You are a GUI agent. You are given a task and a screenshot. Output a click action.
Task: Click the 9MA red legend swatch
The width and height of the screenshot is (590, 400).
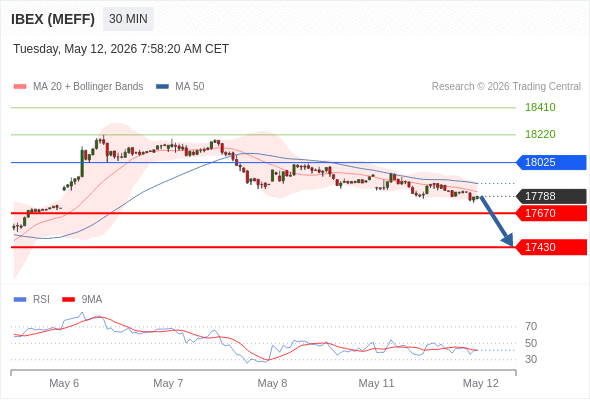[x=68, y=300]
